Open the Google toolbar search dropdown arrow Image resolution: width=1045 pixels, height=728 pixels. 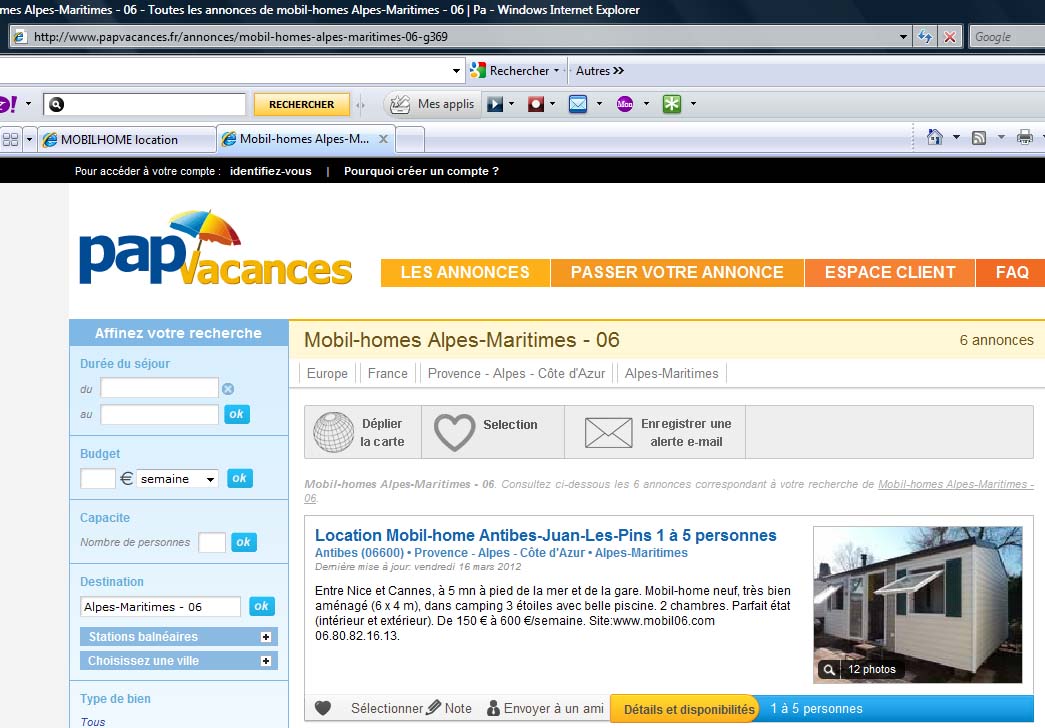[456, 71]
